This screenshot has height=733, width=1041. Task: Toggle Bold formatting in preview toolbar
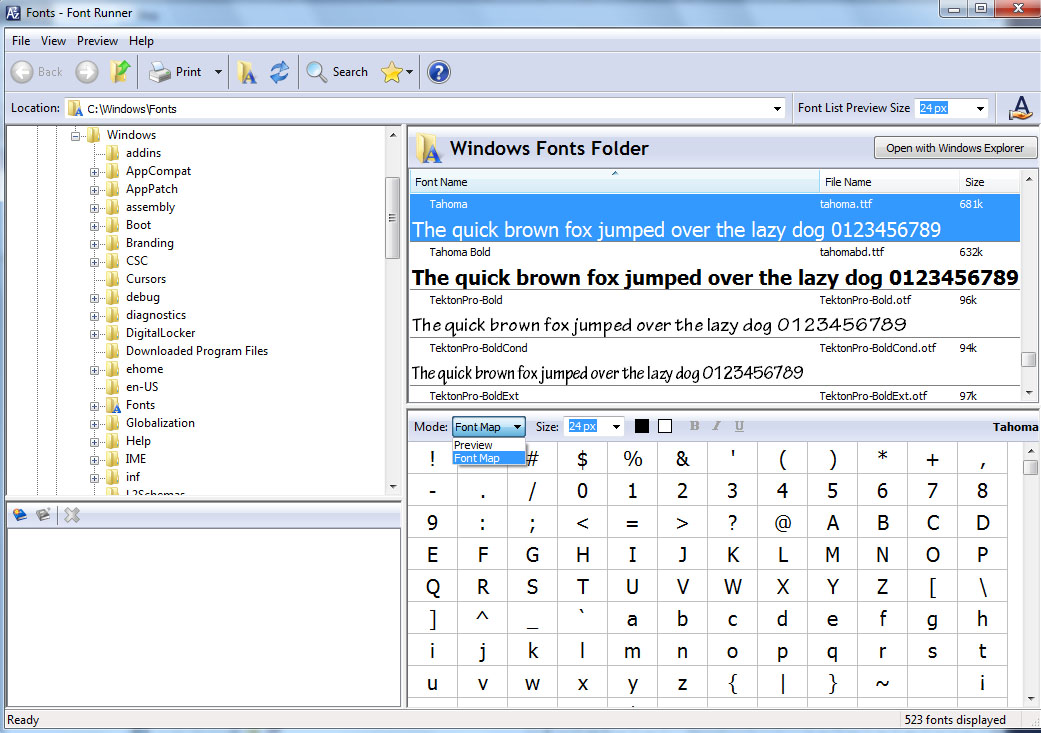pos(694,426)
